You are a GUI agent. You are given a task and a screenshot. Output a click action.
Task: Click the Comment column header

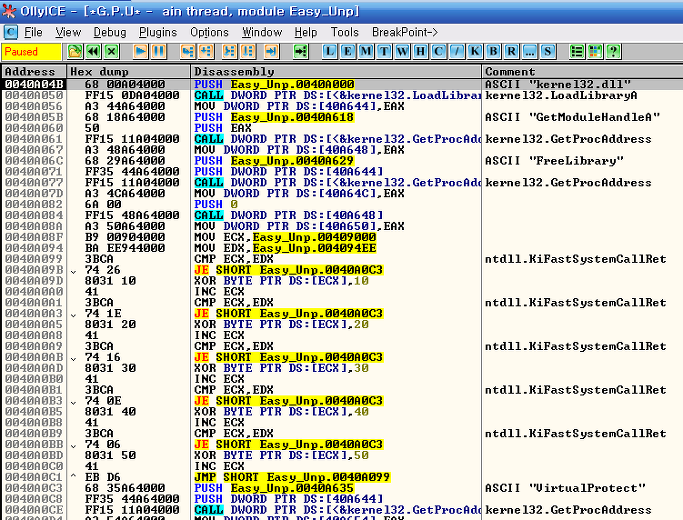(582, 71)
